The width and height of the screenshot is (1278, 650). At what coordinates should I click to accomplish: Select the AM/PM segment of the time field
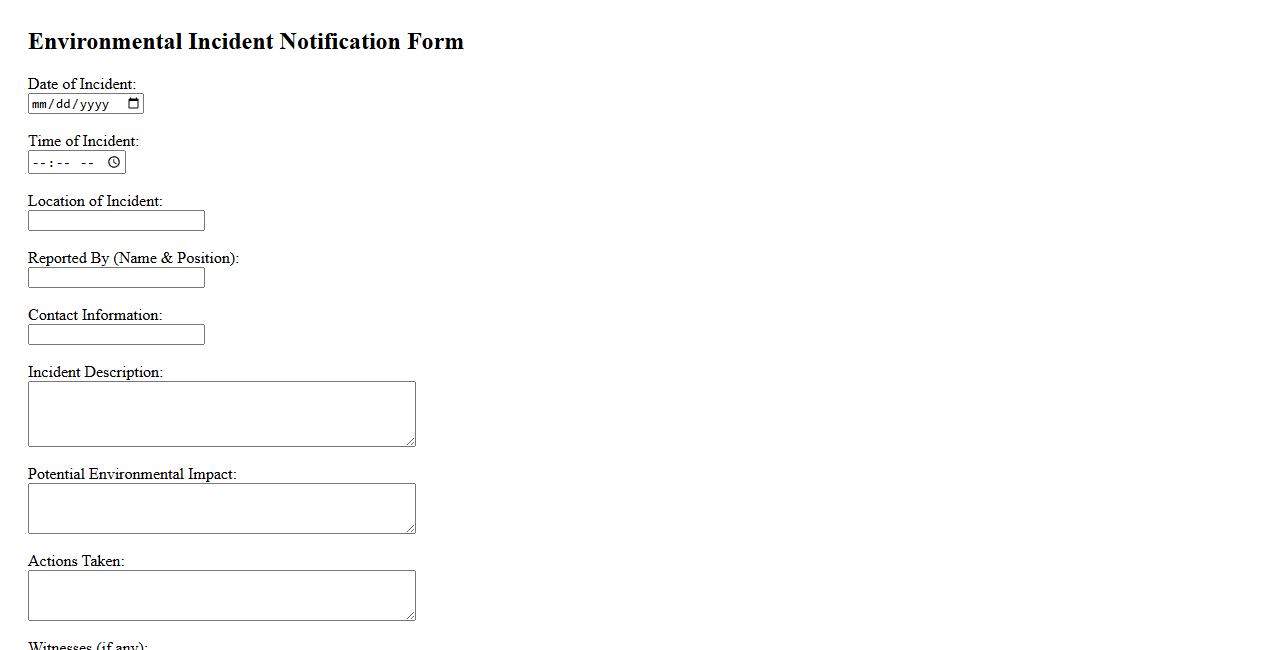(87, 163)
